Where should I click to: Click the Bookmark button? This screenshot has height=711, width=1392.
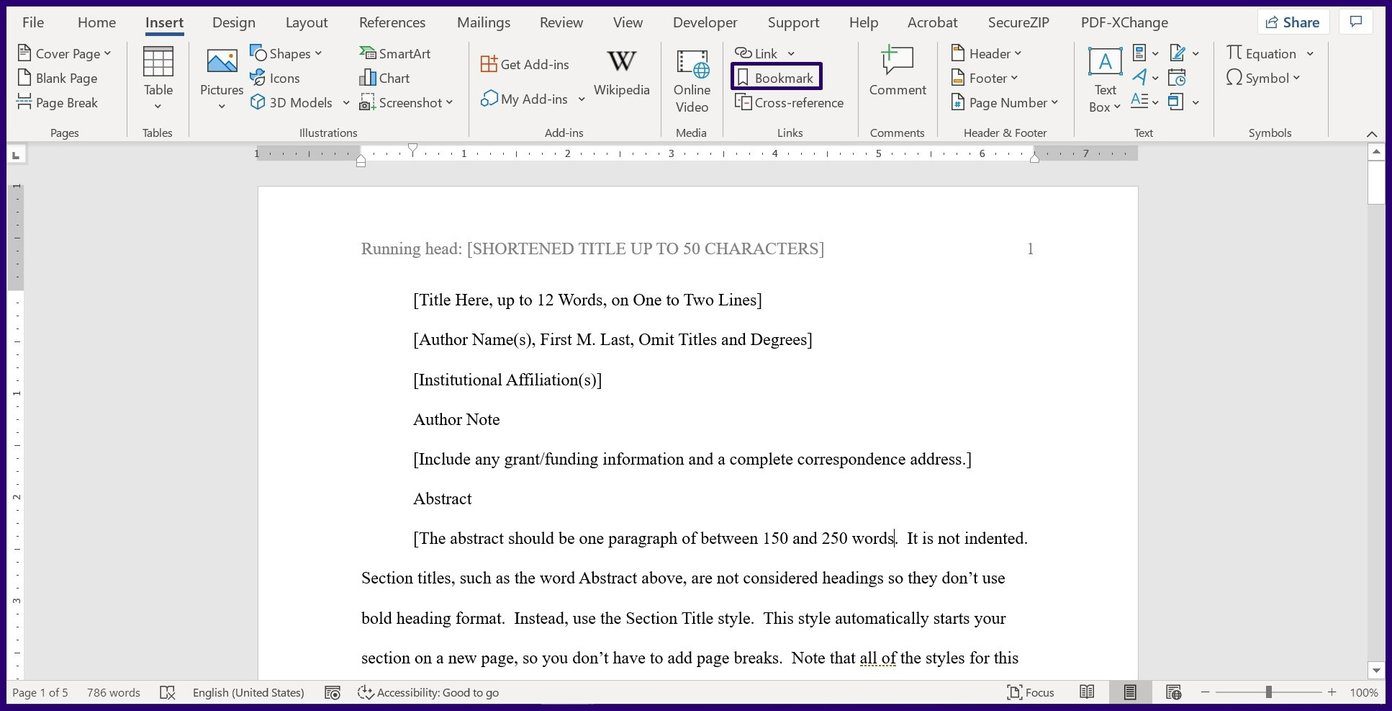pos(776,77)
